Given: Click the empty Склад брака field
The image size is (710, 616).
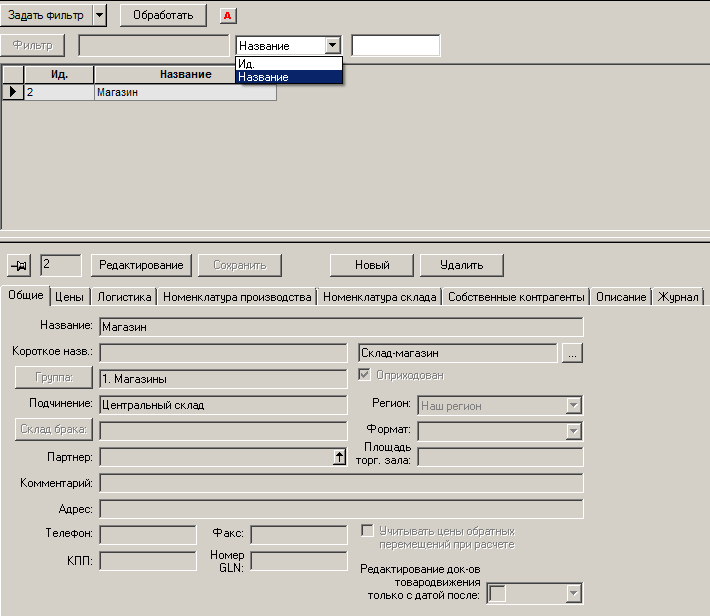Looking at the screenshot, I should [223, 431].
